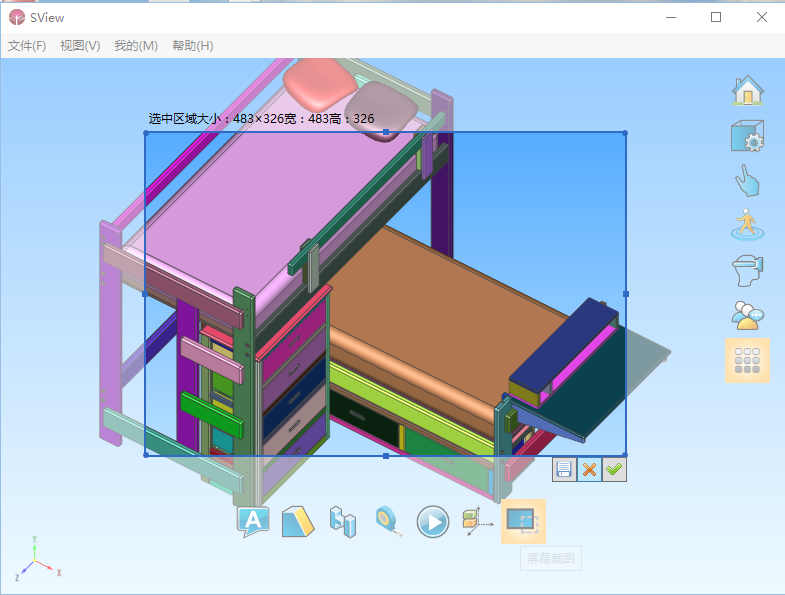Open the assembly structure icon
The image size is (785, 595).
point(343,522)
